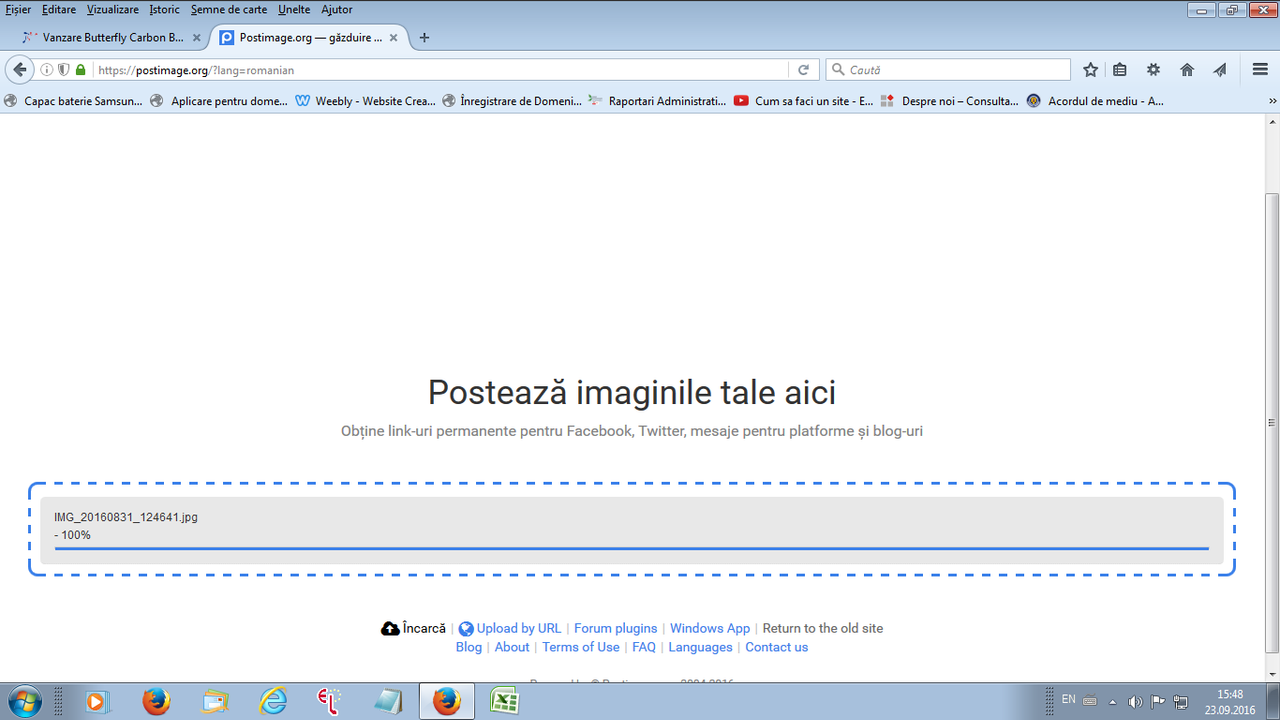The image size is (1280, 720).
Task: Open Înregistrare de Domeni bookmark
Action: coord(512,101)
